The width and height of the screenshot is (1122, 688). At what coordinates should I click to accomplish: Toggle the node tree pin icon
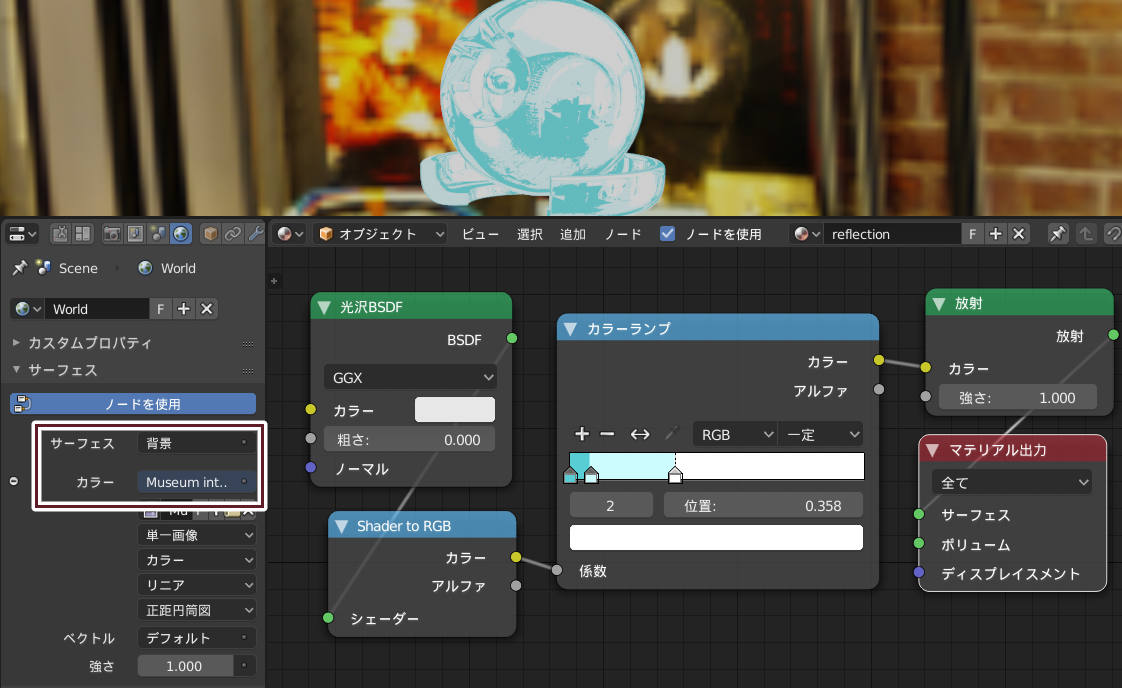[1057, 233]
